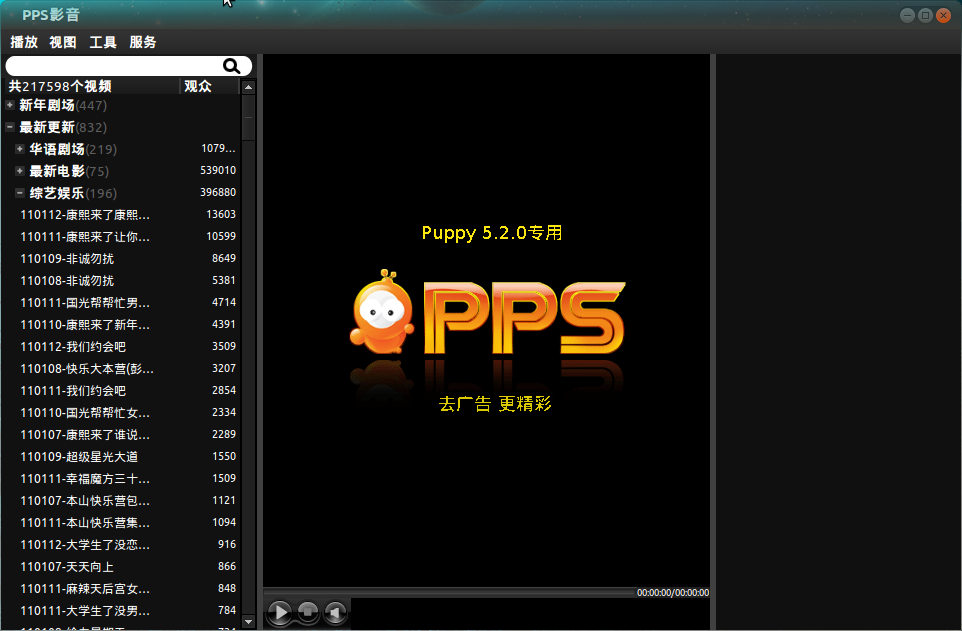Screen dimensions: 962x631
Task: Select 110111-麻辣天后宫女... video
Action: [x=85, y=589]
